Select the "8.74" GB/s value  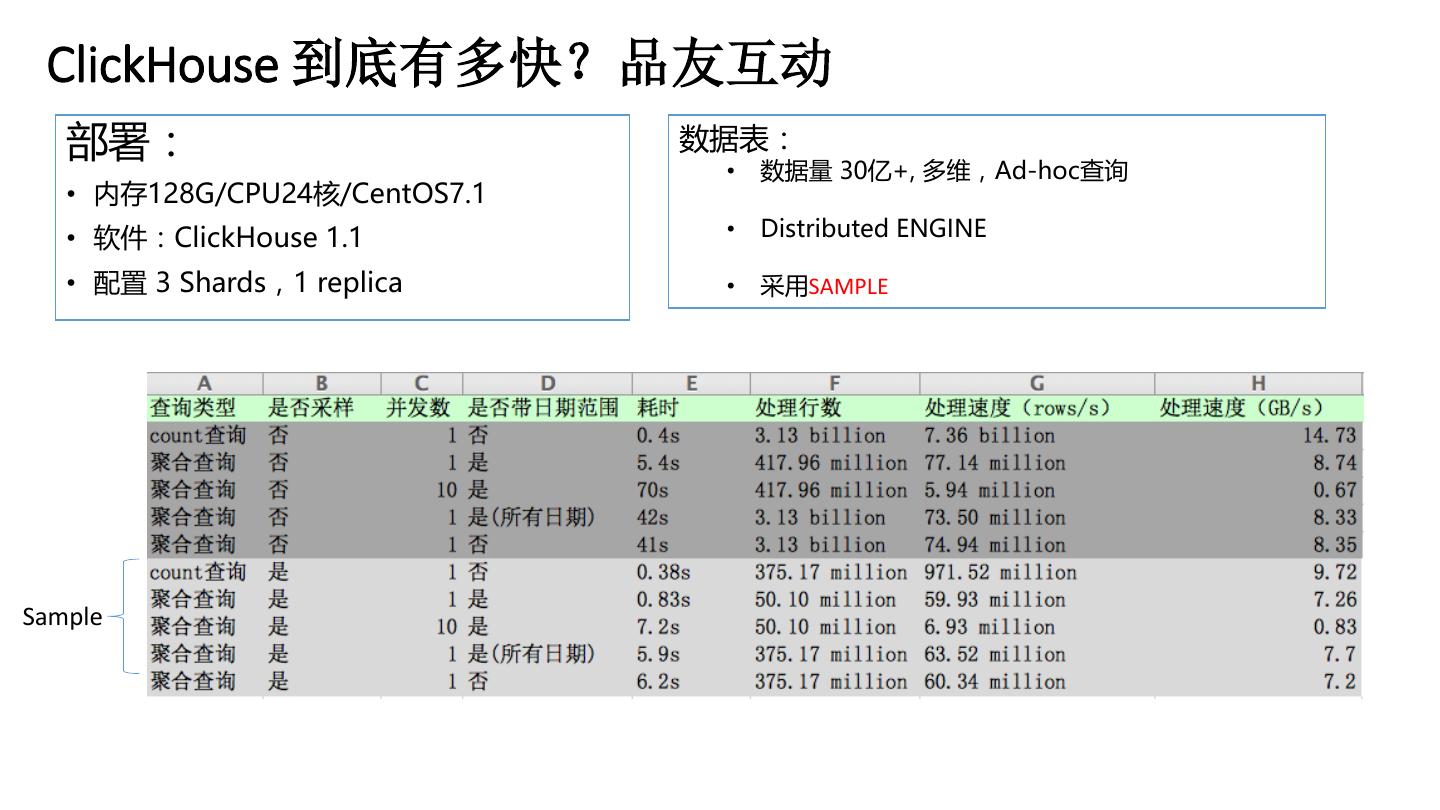coord(1335,463)
